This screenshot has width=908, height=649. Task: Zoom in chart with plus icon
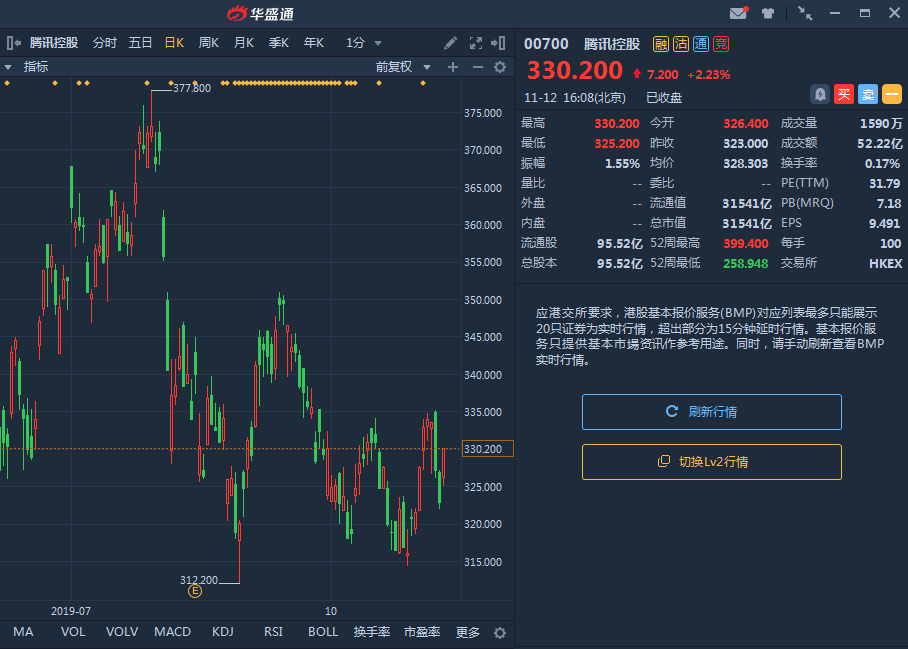[x=453, y=67]
